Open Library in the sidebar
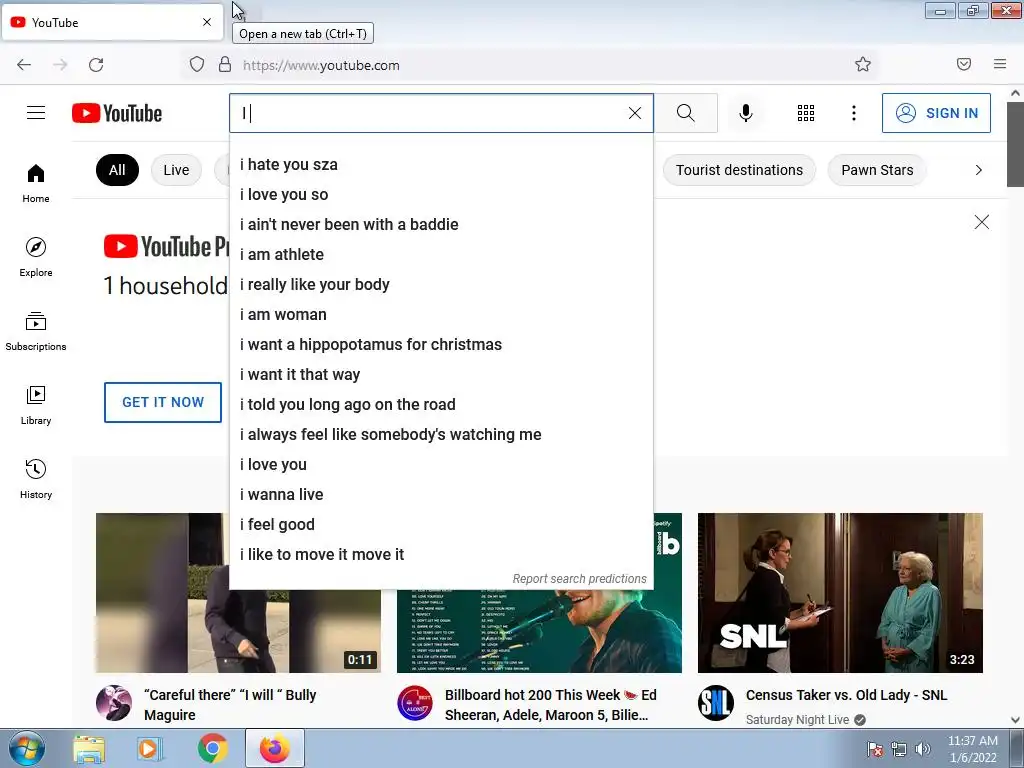The height and width of the screenshot is (768, 1024). tap(36, 406)
